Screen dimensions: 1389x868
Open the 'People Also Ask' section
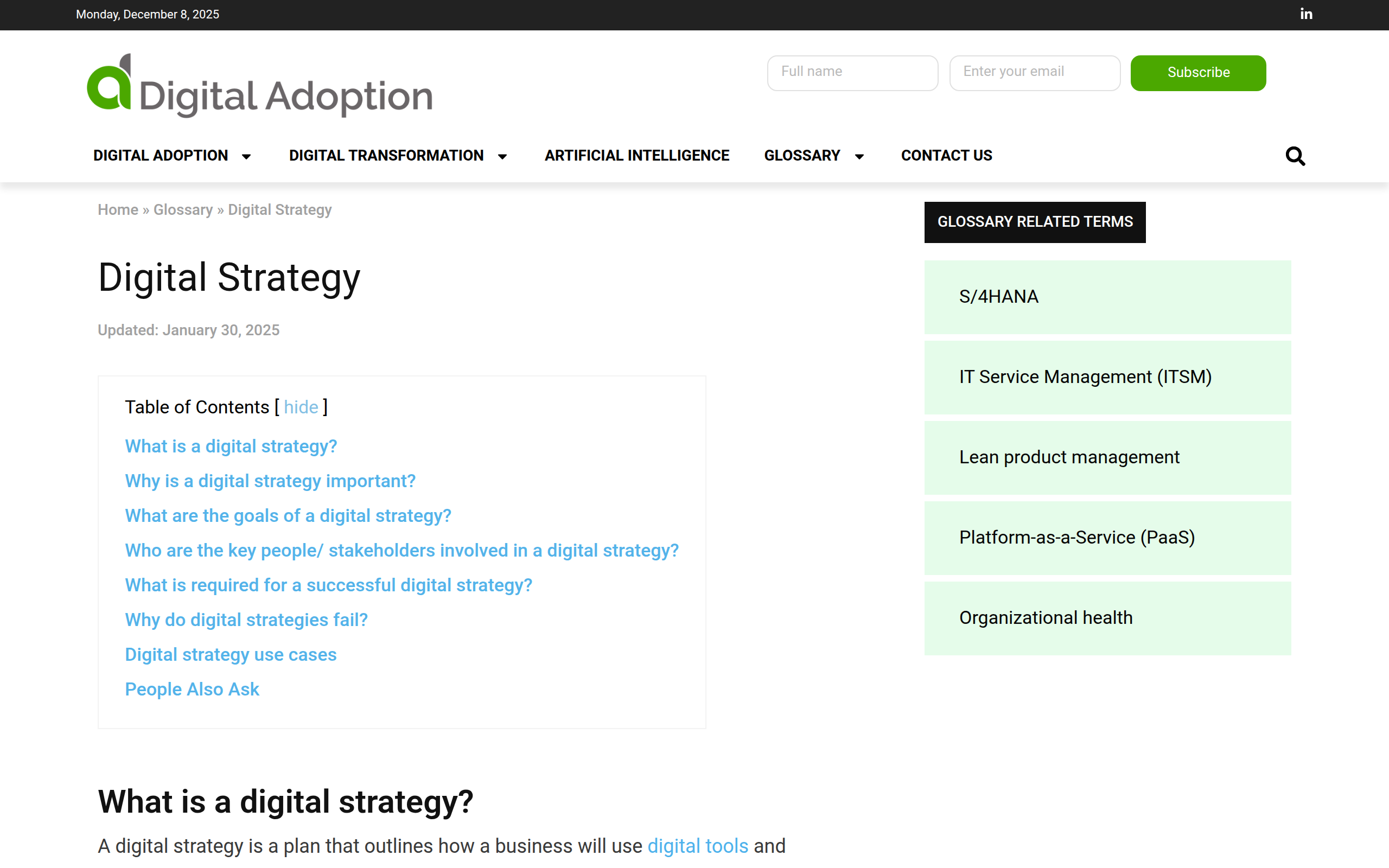(192, 689)
